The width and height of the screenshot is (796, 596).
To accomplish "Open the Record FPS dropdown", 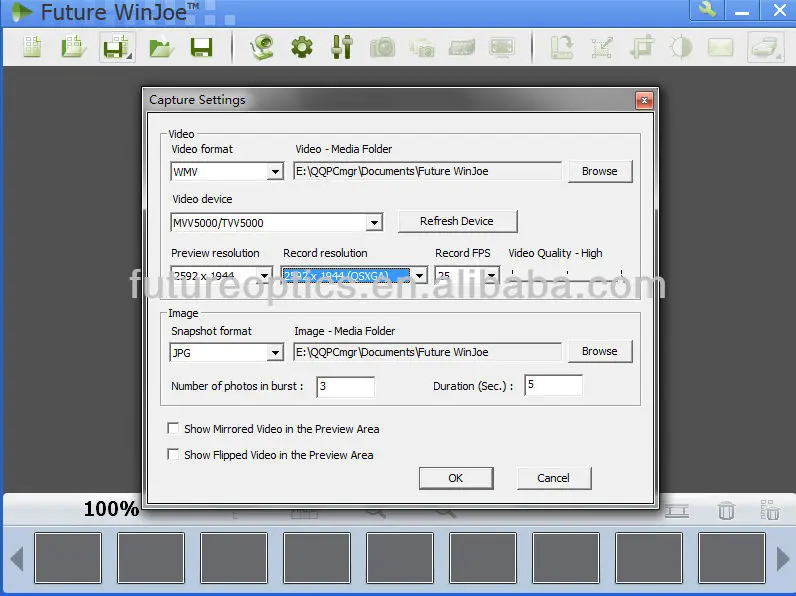I will [x=491, y=276].
